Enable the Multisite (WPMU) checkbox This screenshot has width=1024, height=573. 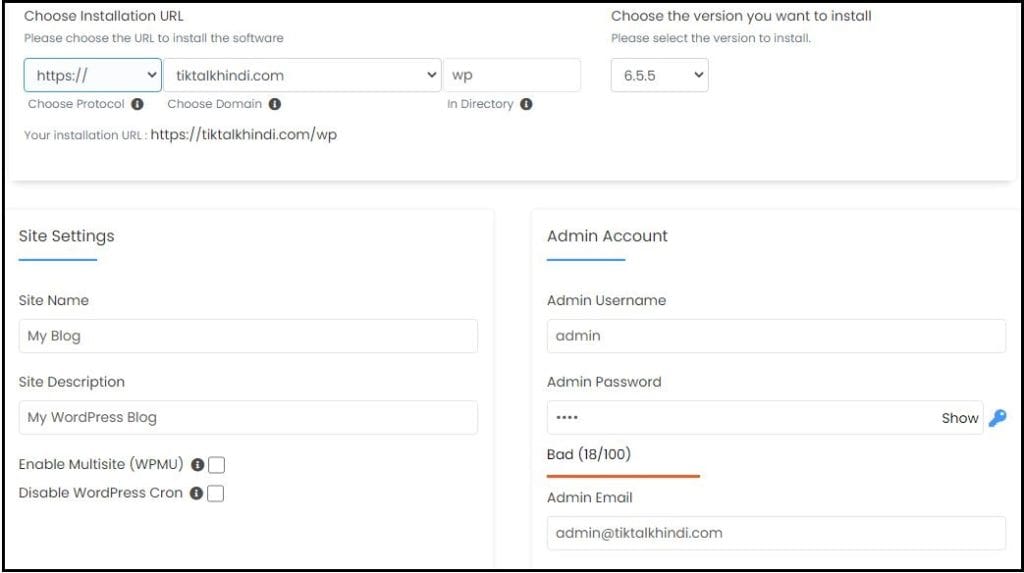click(x=216, y=465)
